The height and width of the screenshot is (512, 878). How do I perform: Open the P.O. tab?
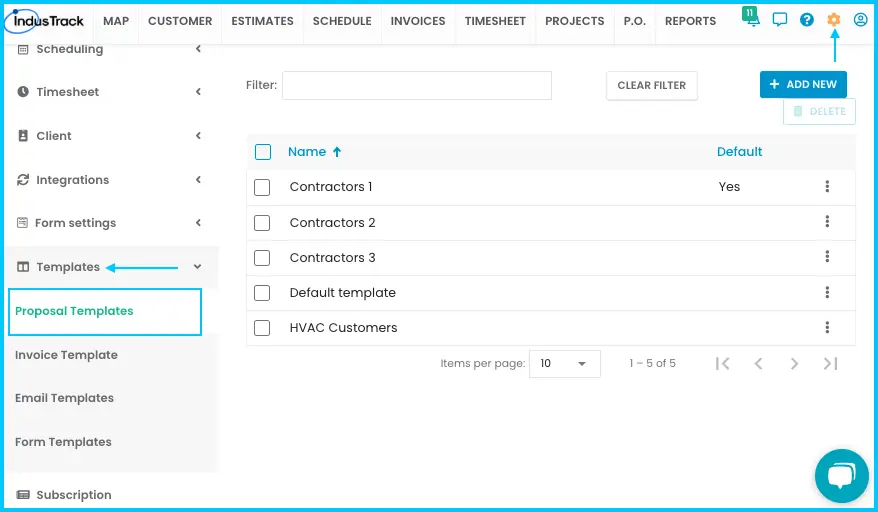[634, 21]
